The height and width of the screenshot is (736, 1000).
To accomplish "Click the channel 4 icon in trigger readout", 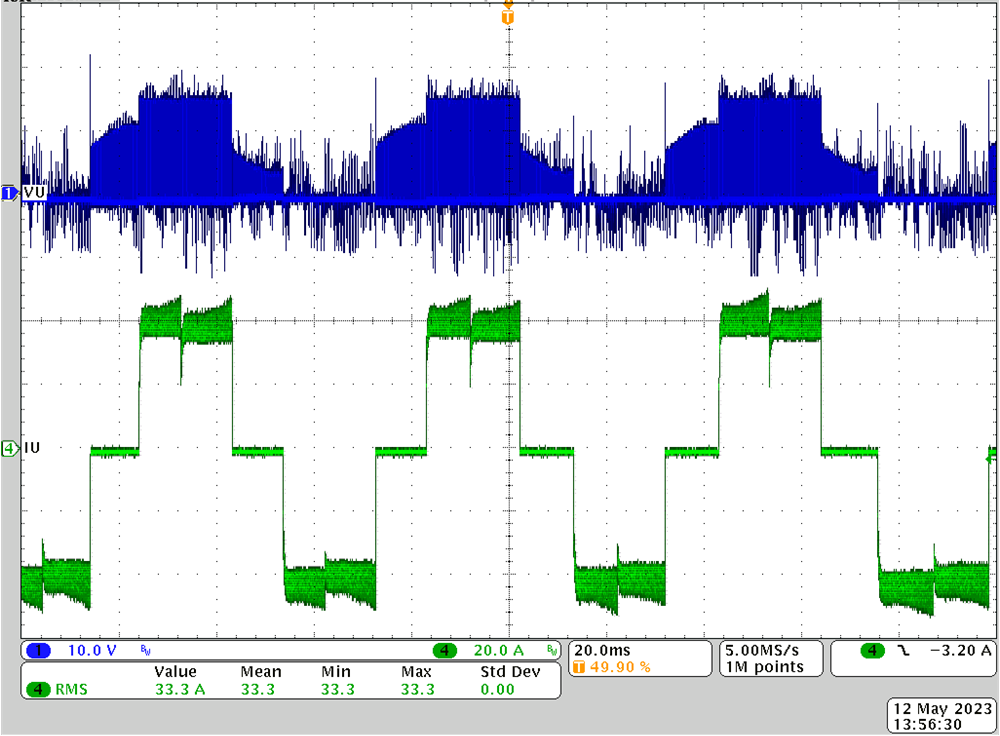I will pyautogui.click(x=871, y=650).
